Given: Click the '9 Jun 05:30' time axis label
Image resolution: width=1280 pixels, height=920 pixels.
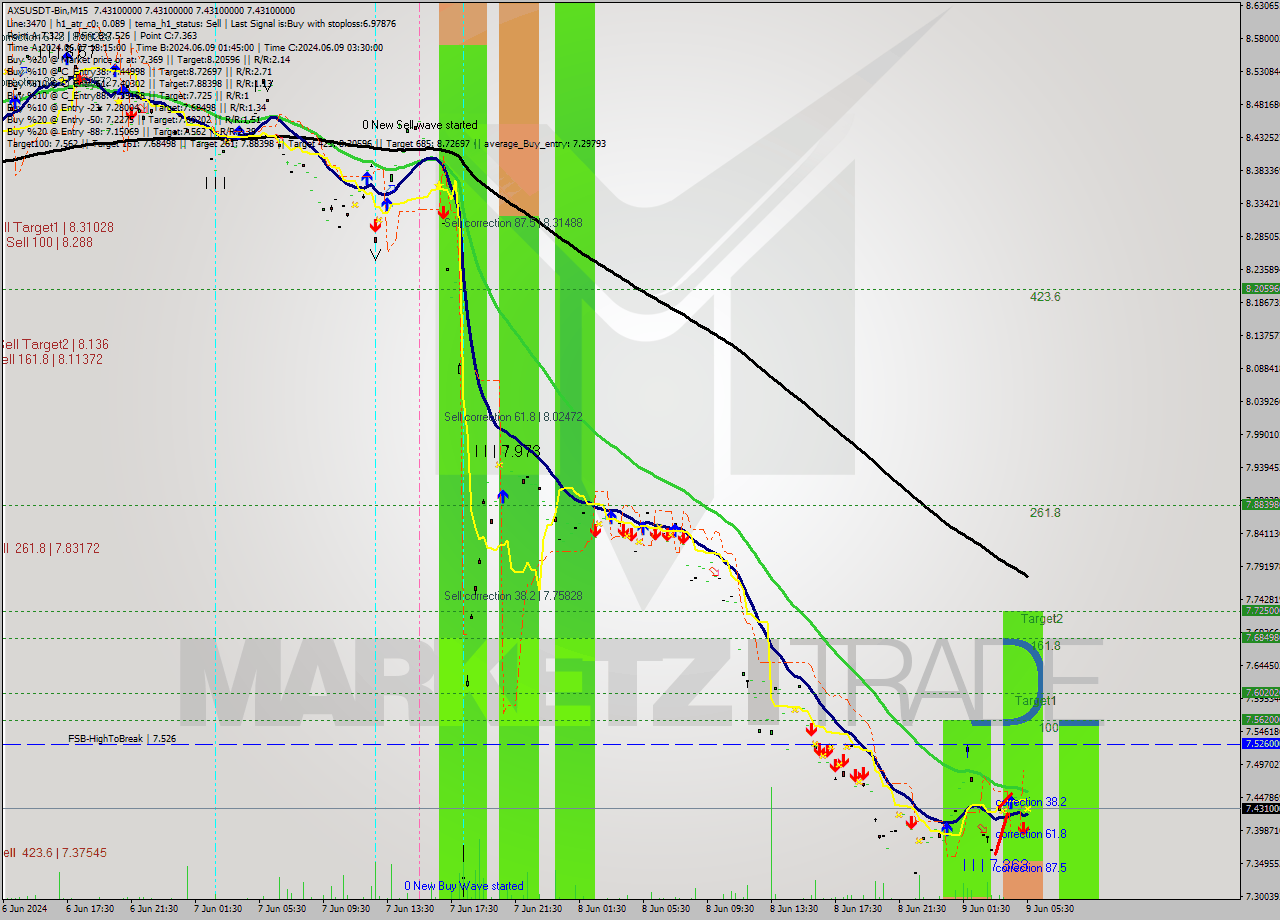Looking at the screenshot, I should coord(1050,909).
